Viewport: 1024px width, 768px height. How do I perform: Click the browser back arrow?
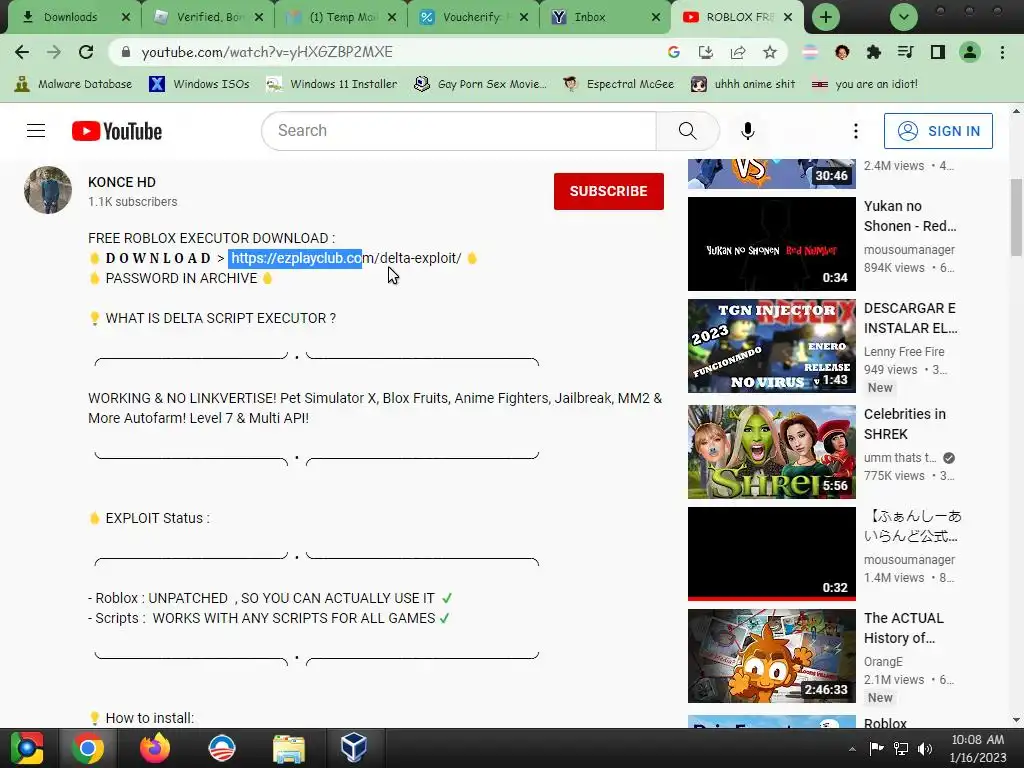22,52
